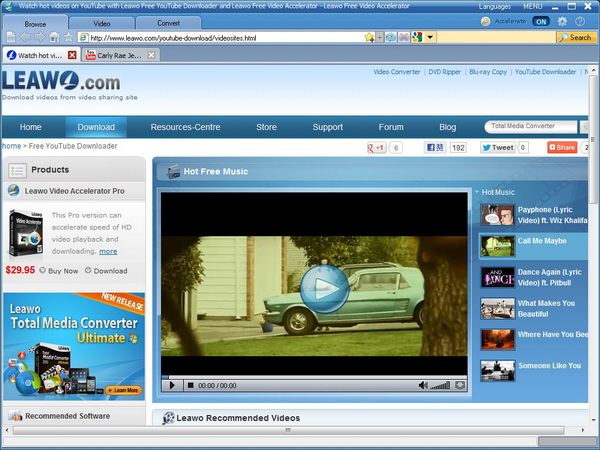Click the Facebook like button
Screen dimensions: 600x450
point(435,147)
